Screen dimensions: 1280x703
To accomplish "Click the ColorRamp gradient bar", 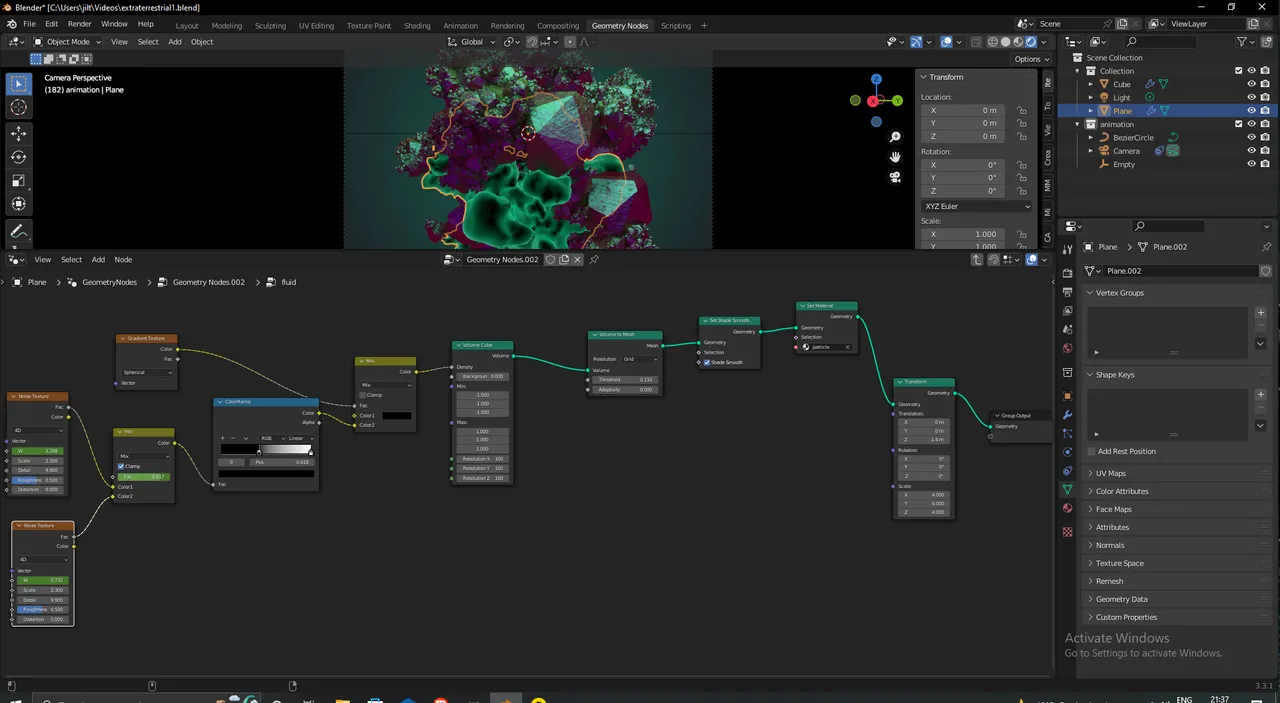I will click(266, 449).
